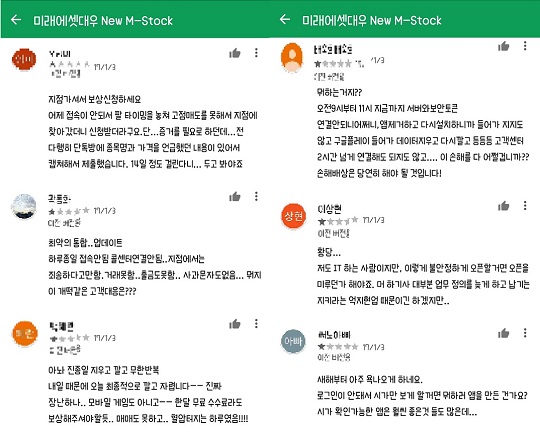540x435 pixels.
Task: Tap the star rating under 이상현
Action: pyautogui.click(x=338, y=220)
